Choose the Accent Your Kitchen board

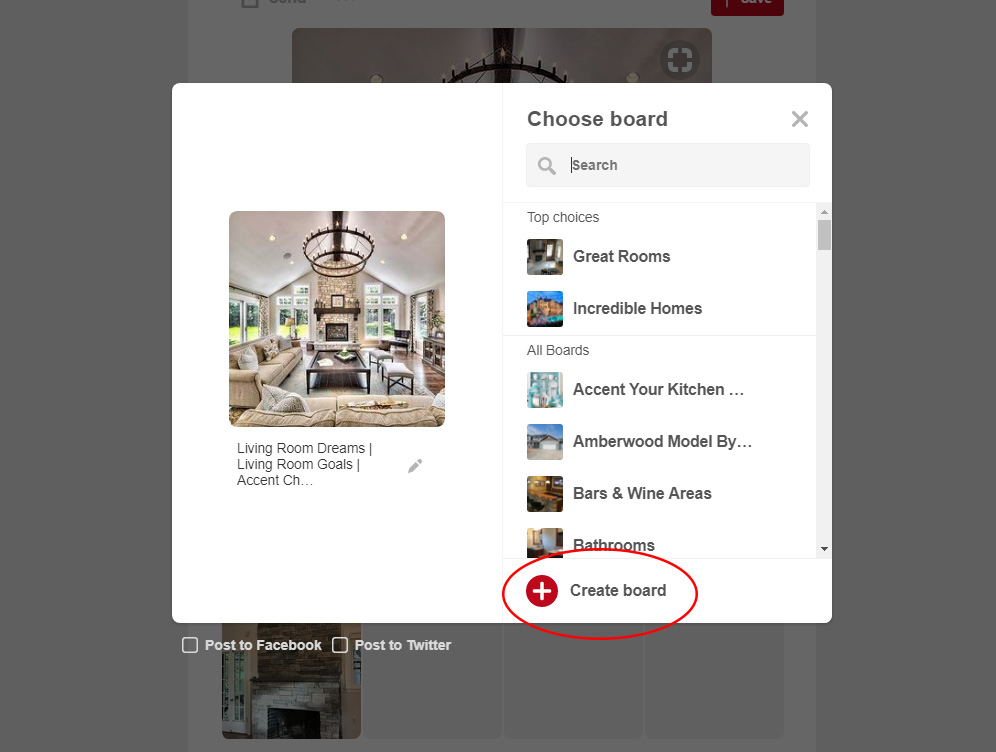(x=658, y=390)
